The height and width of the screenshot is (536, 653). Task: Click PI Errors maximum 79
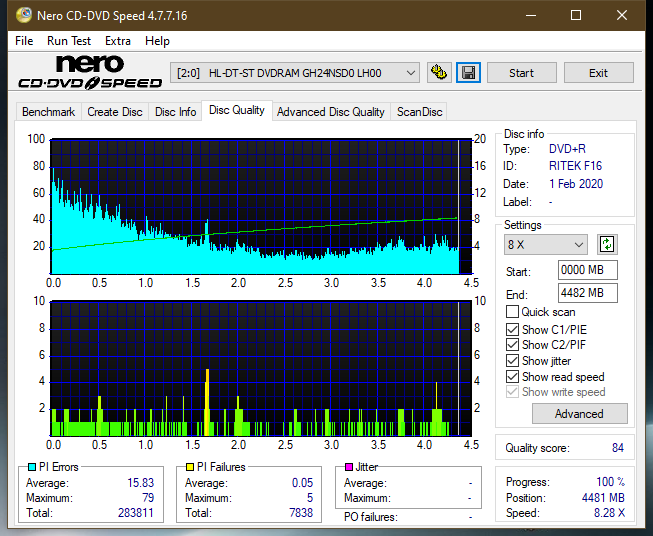[x=148, y=498]
